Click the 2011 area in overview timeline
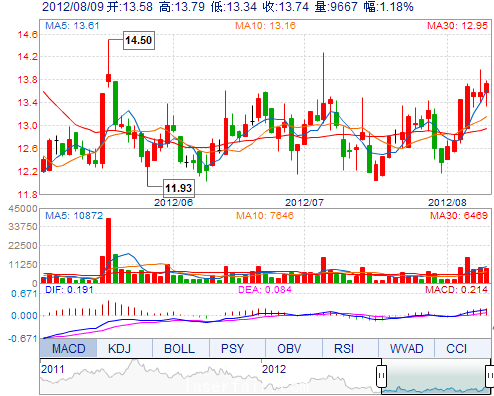Image resolution: width=494 pixels, height=396 pixels. point(52,369)
